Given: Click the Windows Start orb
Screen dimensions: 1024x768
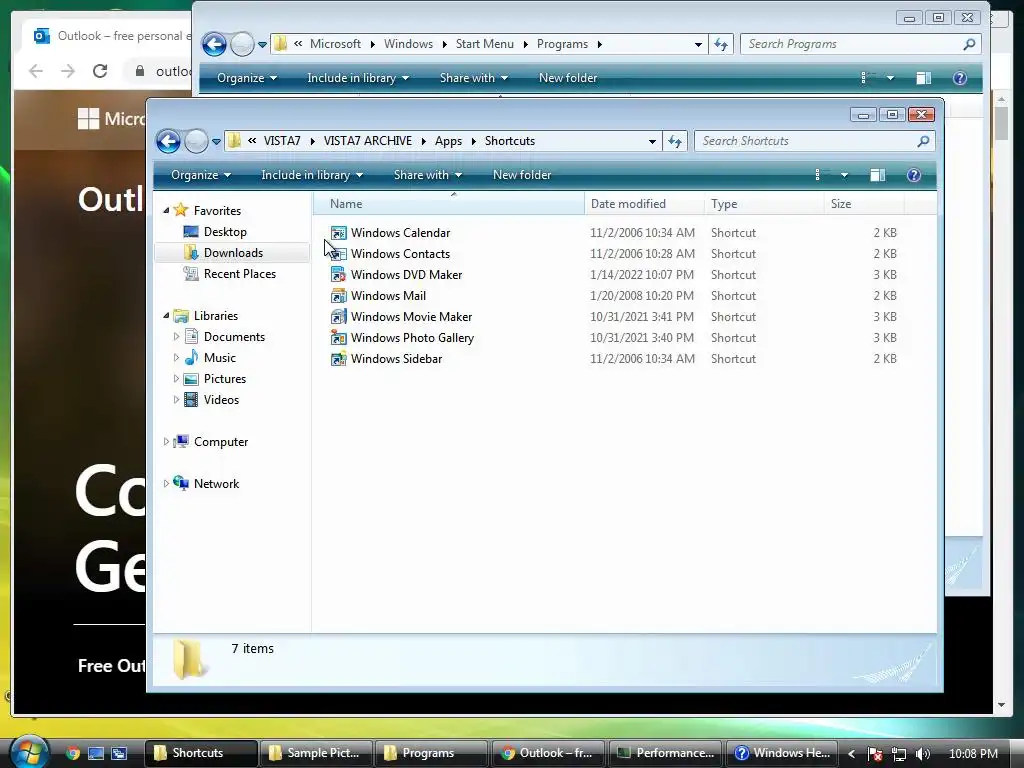Looking at the screenshot, I should point(29,751).
